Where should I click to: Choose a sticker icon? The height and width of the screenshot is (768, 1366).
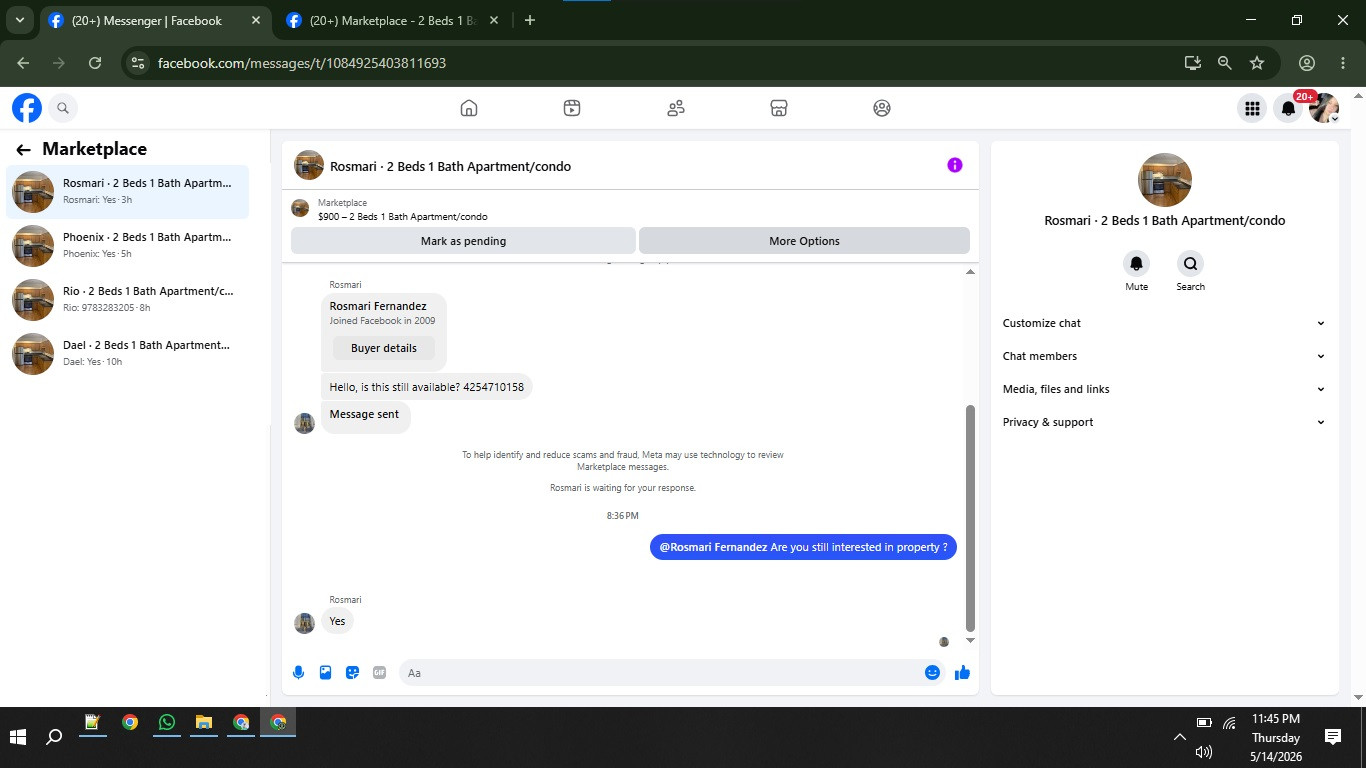[352, 673]
